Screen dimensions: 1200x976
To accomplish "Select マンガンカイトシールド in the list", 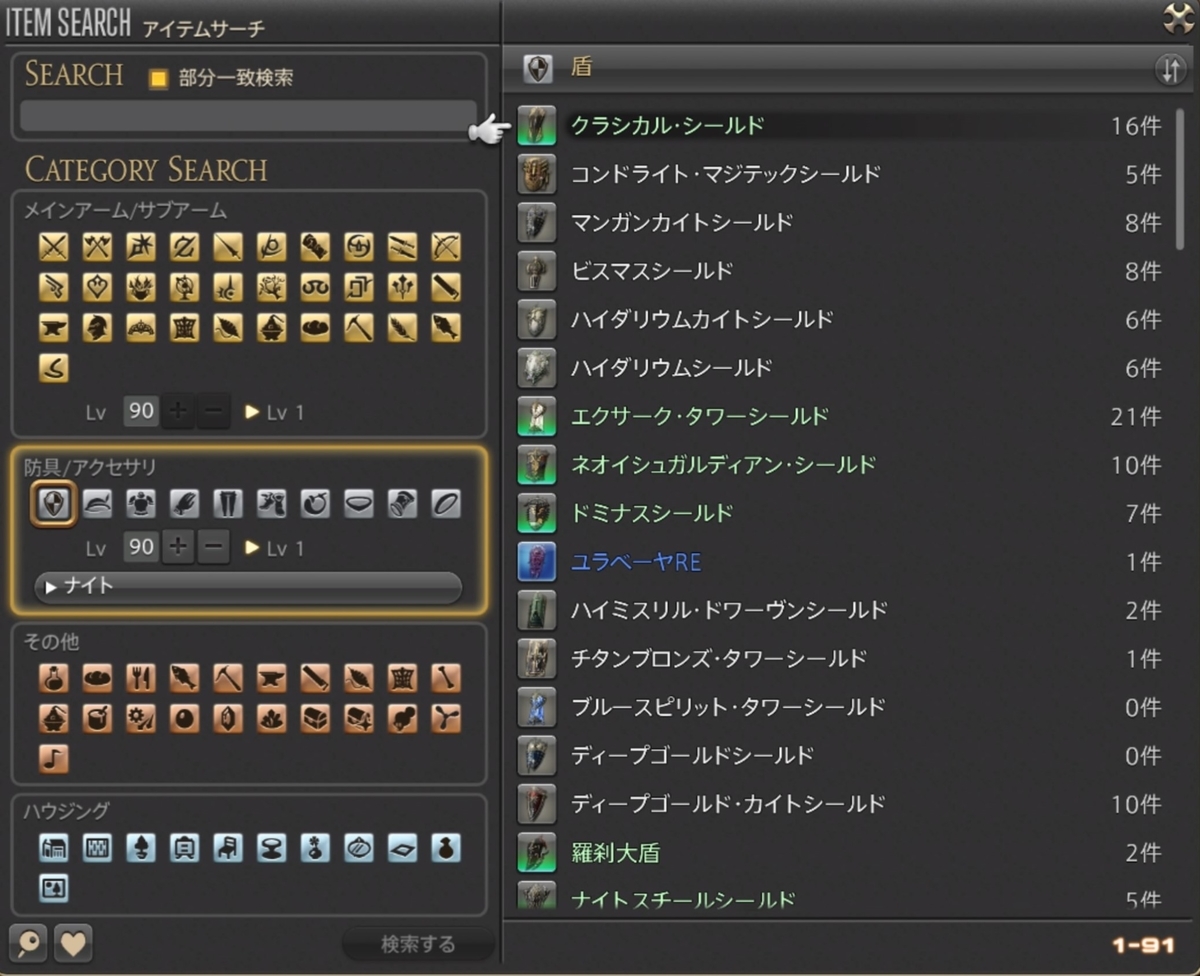I will coord(842,222).
